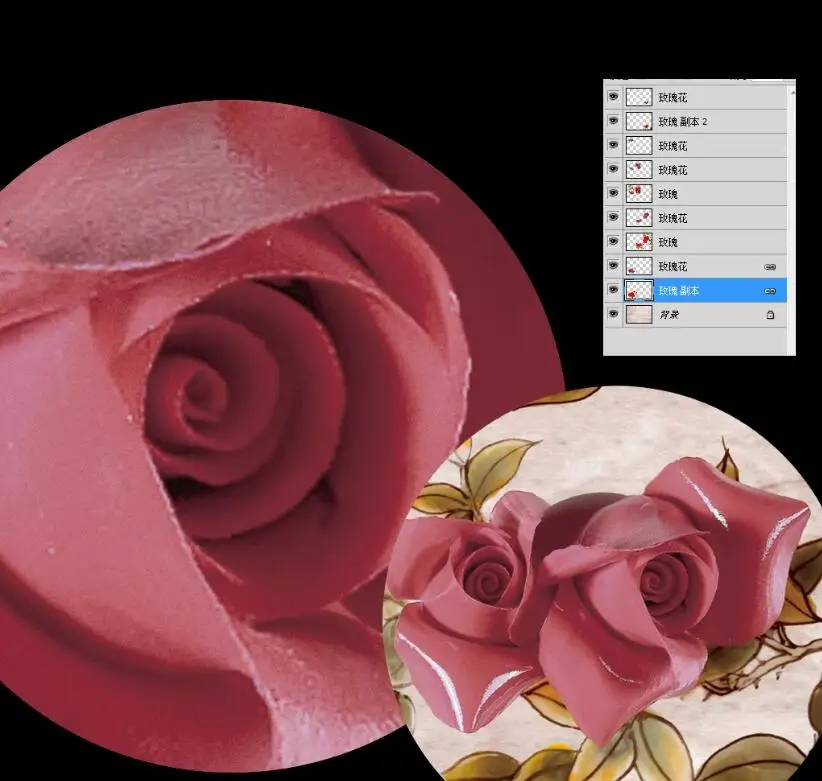Select the 玫瑰 副本 2 layer thumbnail

coord(639,121)
